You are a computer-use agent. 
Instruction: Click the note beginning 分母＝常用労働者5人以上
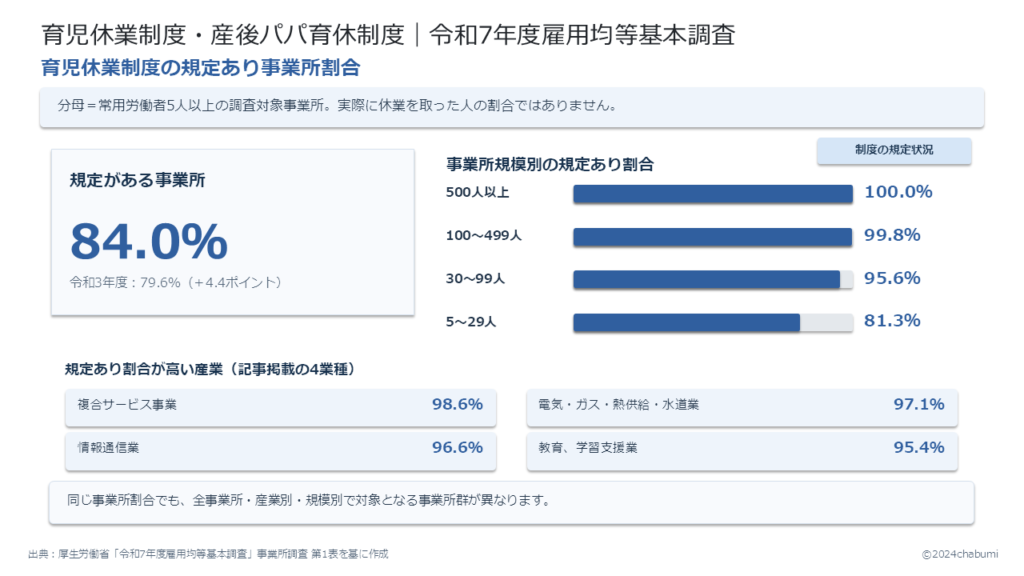338,106
